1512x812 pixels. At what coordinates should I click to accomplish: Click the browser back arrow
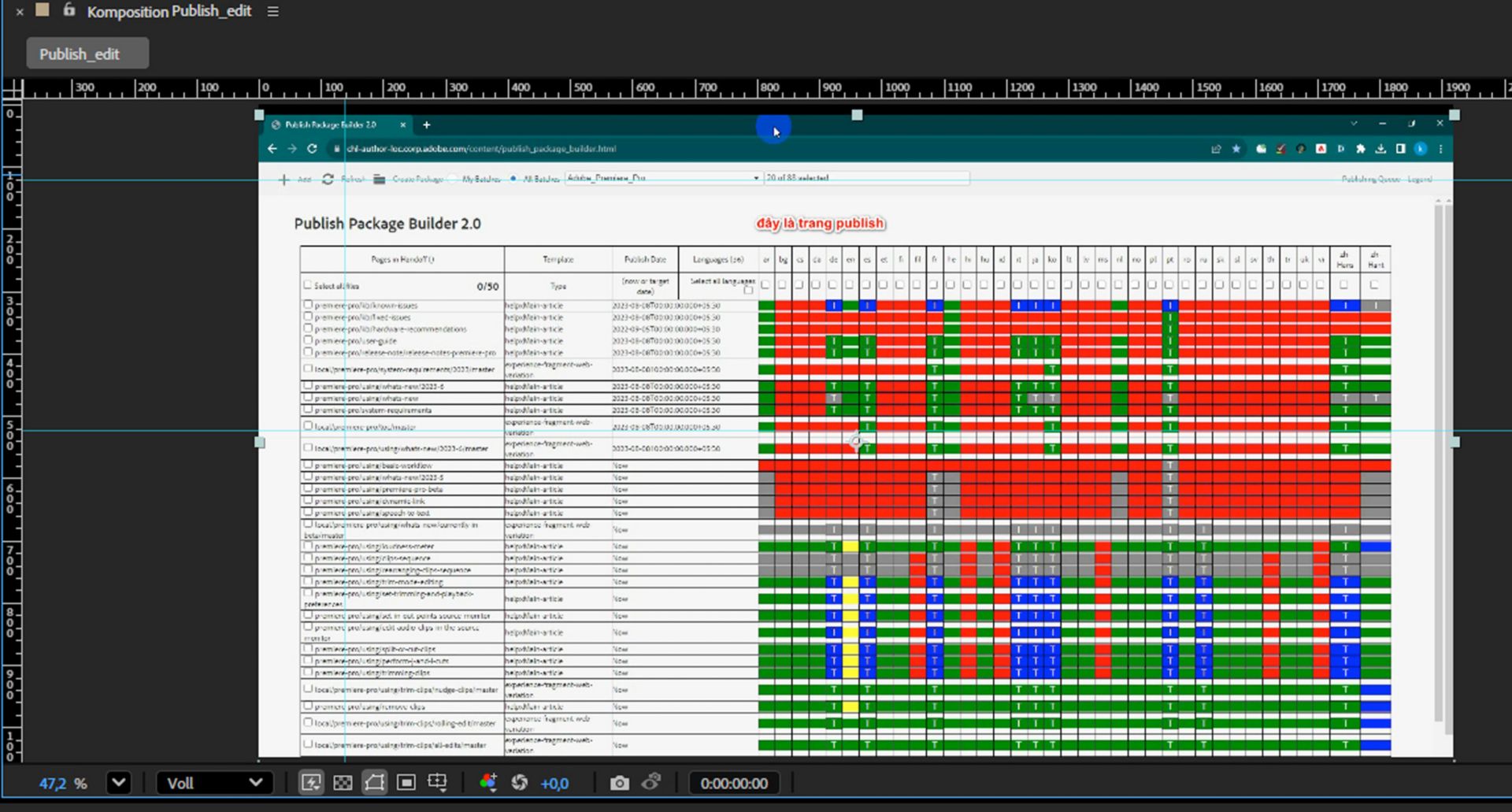click(272, 149)
